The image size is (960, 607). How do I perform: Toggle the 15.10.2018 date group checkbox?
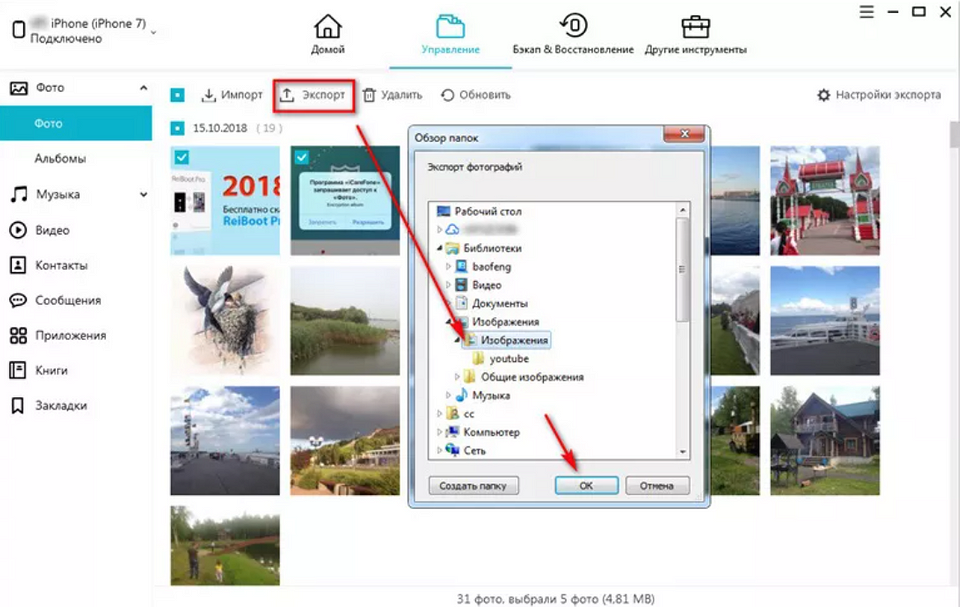[178, 128]
